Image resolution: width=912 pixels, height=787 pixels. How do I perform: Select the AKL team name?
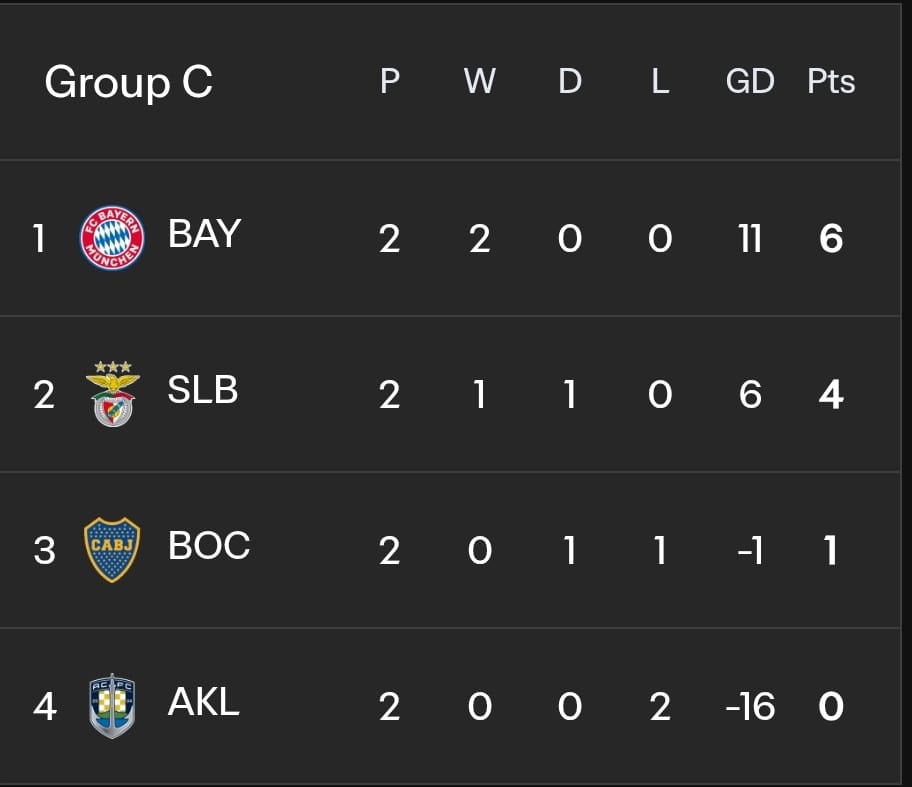pyautogui.click(x=204, y=702)
